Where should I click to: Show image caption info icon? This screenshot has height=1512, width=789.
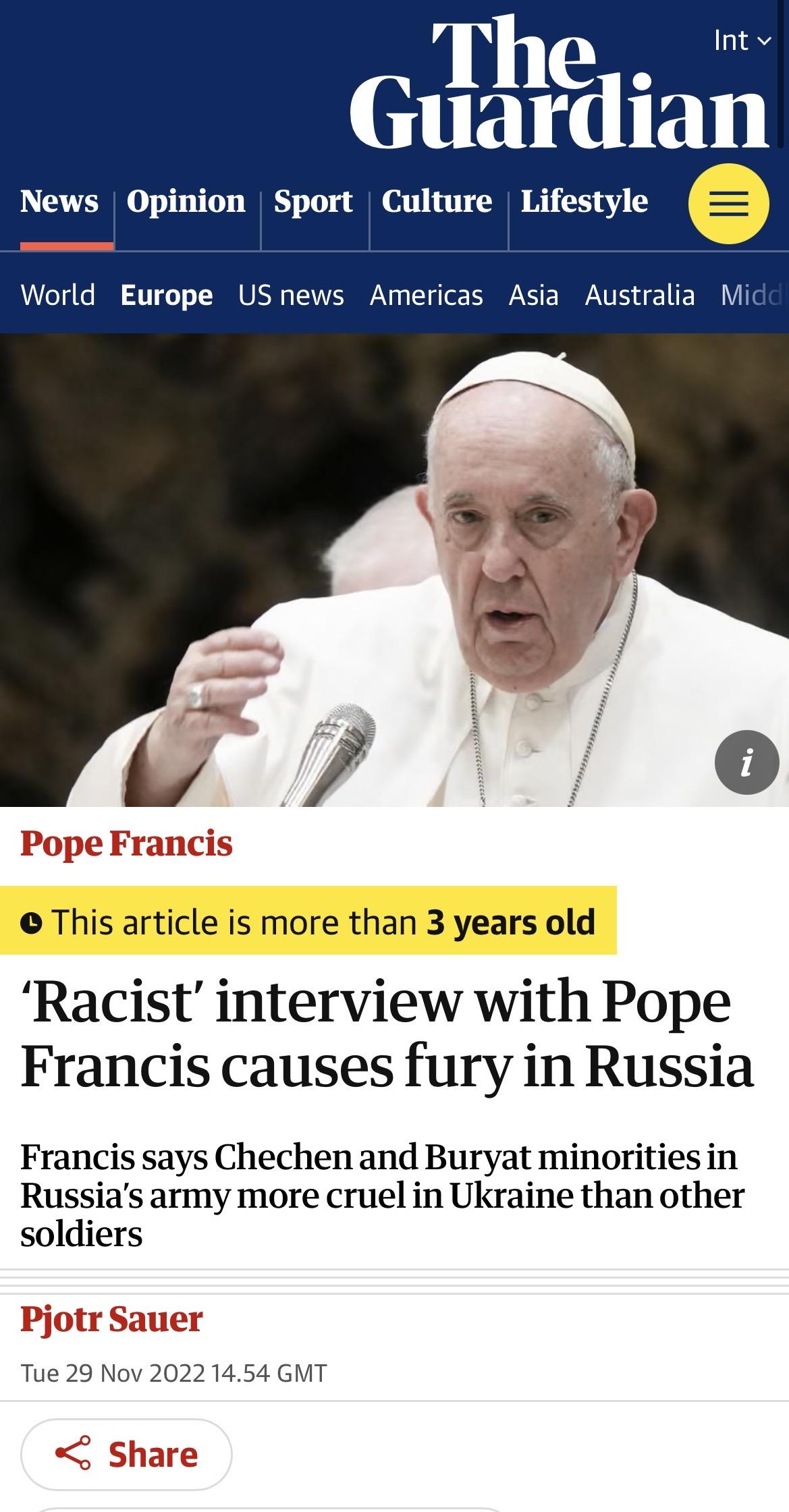click(x=746, y=762)
